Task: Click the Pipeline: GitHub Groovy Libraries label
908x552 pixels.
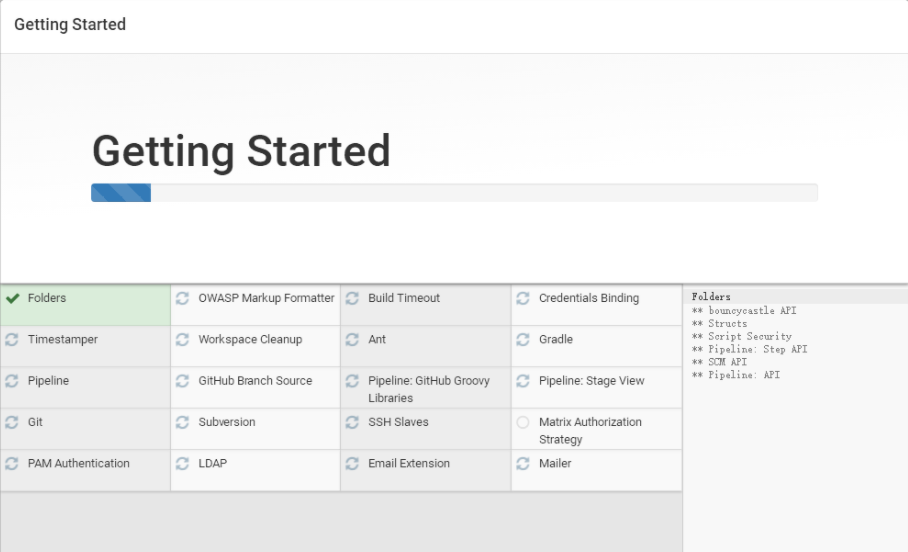Action: click(x=429, y=389)
